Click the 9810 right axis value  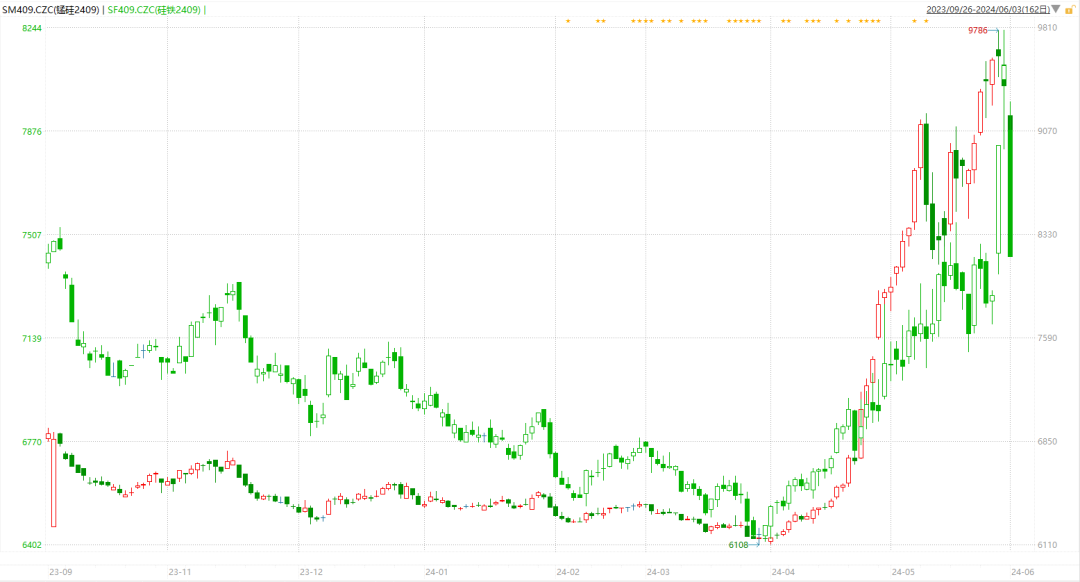pos(1047,28)
